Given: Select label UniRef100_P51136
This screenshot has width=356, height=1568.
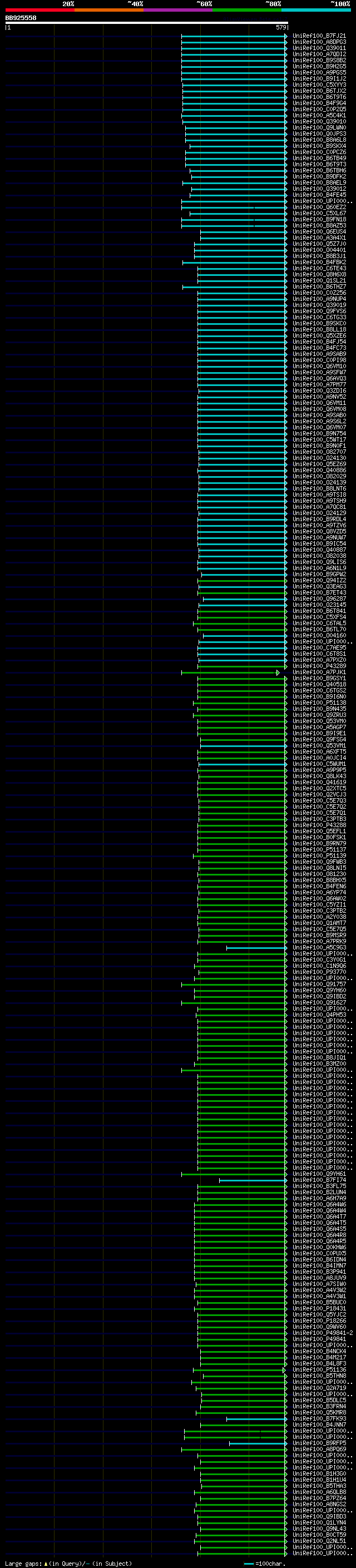Looking at the screenshot, I should tap(319, 1369).
